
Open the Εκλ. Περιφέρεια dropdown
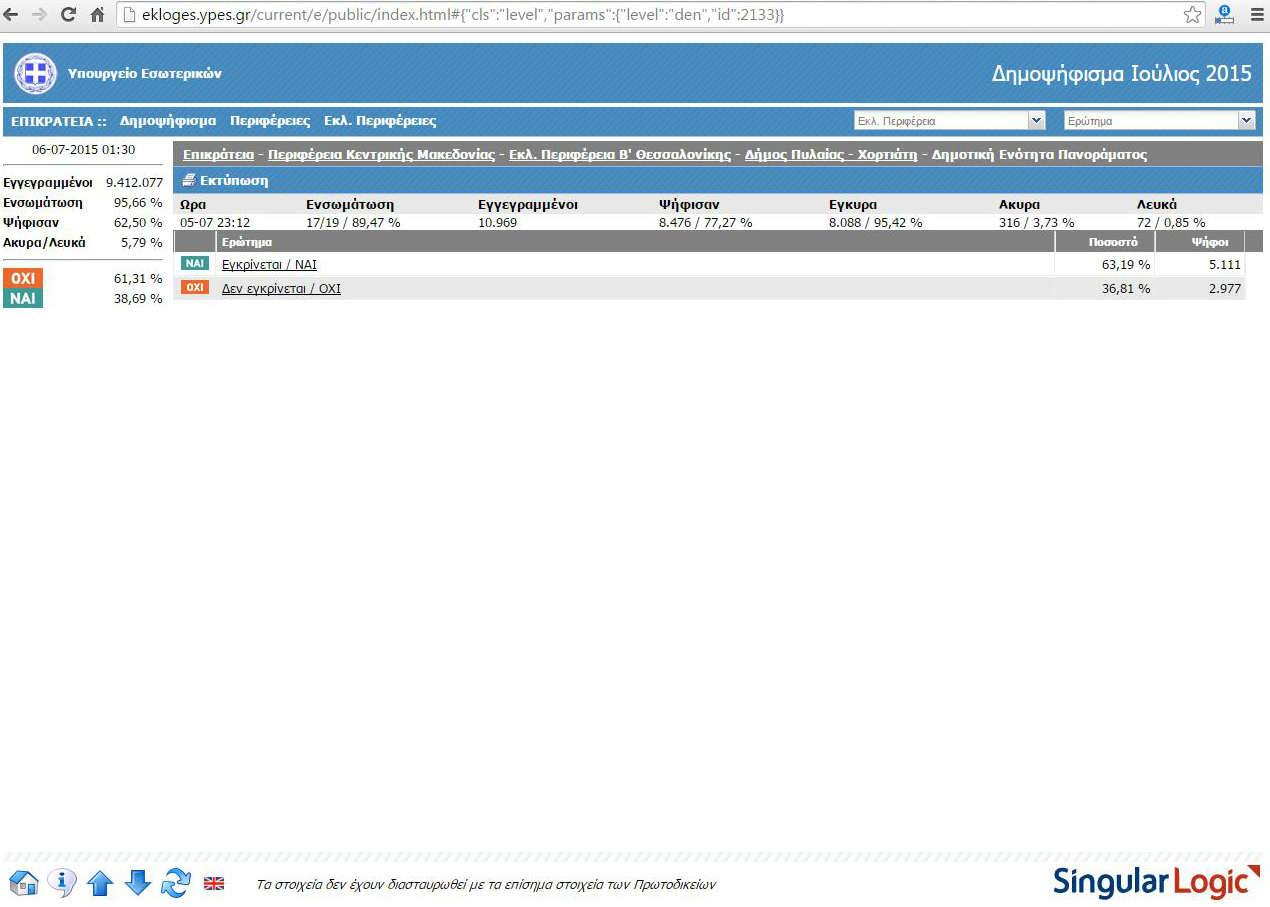pyautogui.click(x=949, y=120)
